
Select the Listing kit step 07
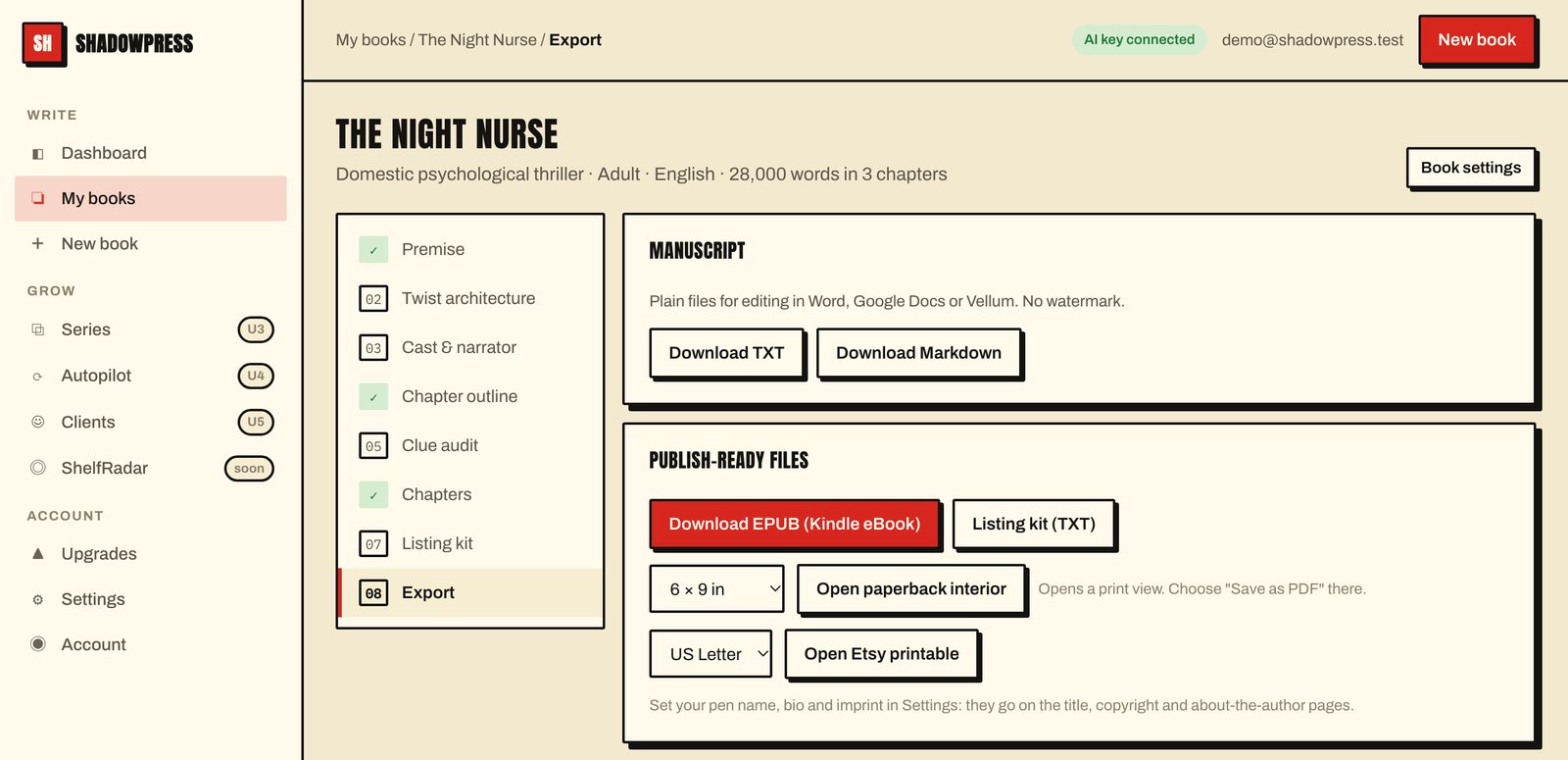pyautogui.click(x=470, y=543)
